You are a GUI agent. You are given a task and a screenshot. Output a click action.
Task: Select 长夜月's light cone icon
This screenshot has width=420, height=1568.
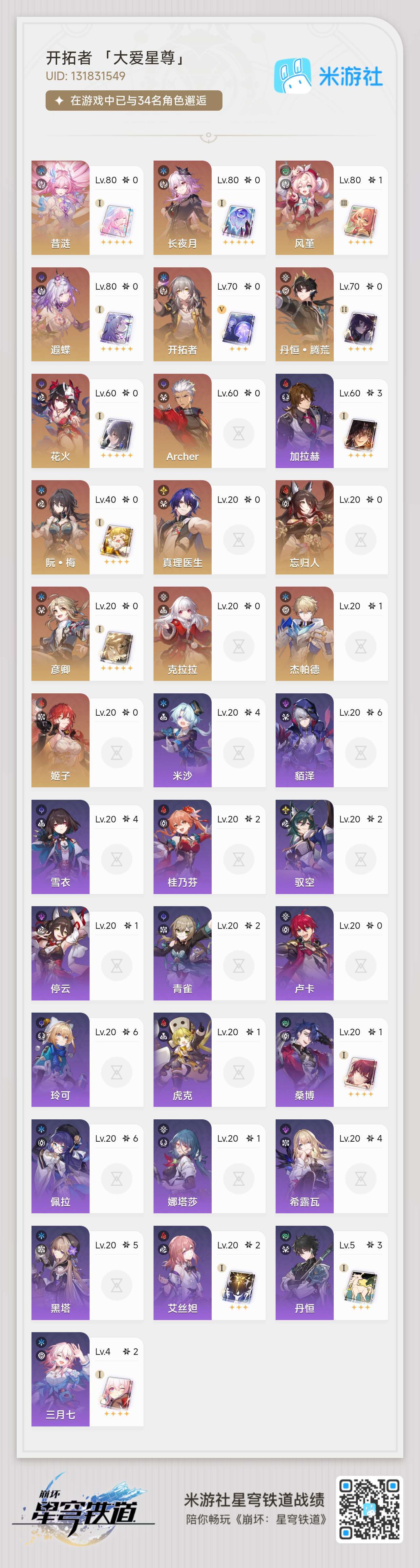(x=239, y=221)
